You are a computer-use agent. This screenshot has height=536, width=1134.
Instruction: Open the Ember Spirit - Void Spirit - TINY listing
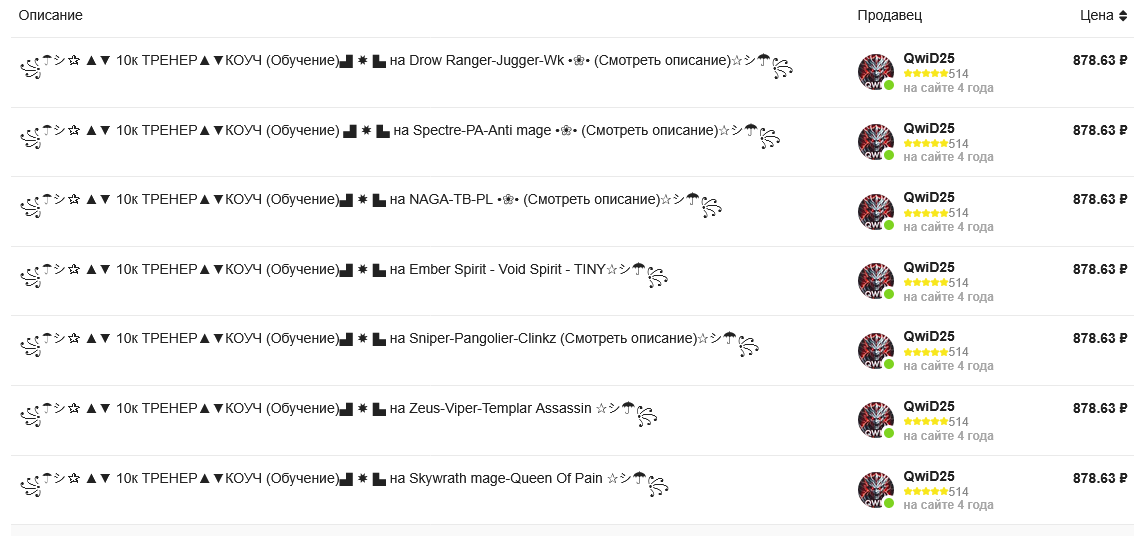[344, 275]
